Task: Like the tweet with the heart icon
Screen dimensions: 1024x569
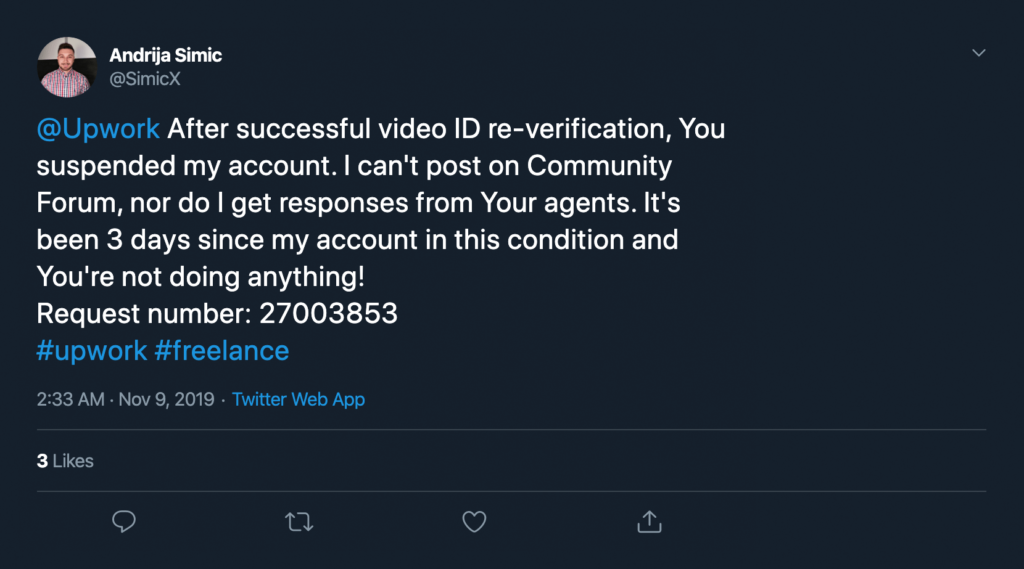Action: point(474,521)
